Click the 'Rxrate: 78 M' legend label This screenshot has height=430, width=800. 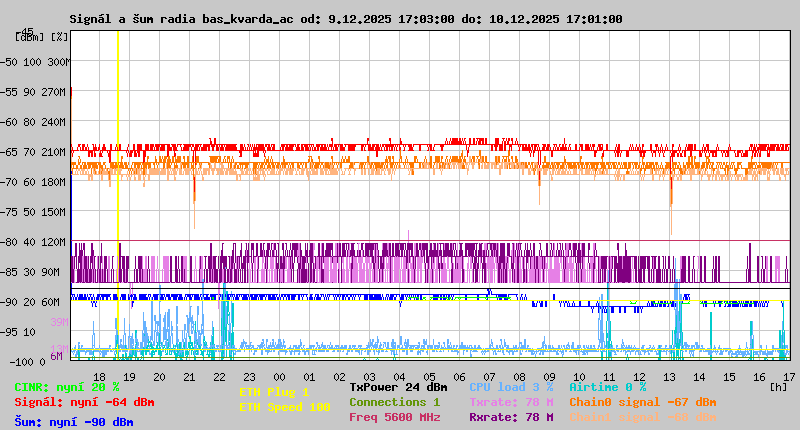511,417
